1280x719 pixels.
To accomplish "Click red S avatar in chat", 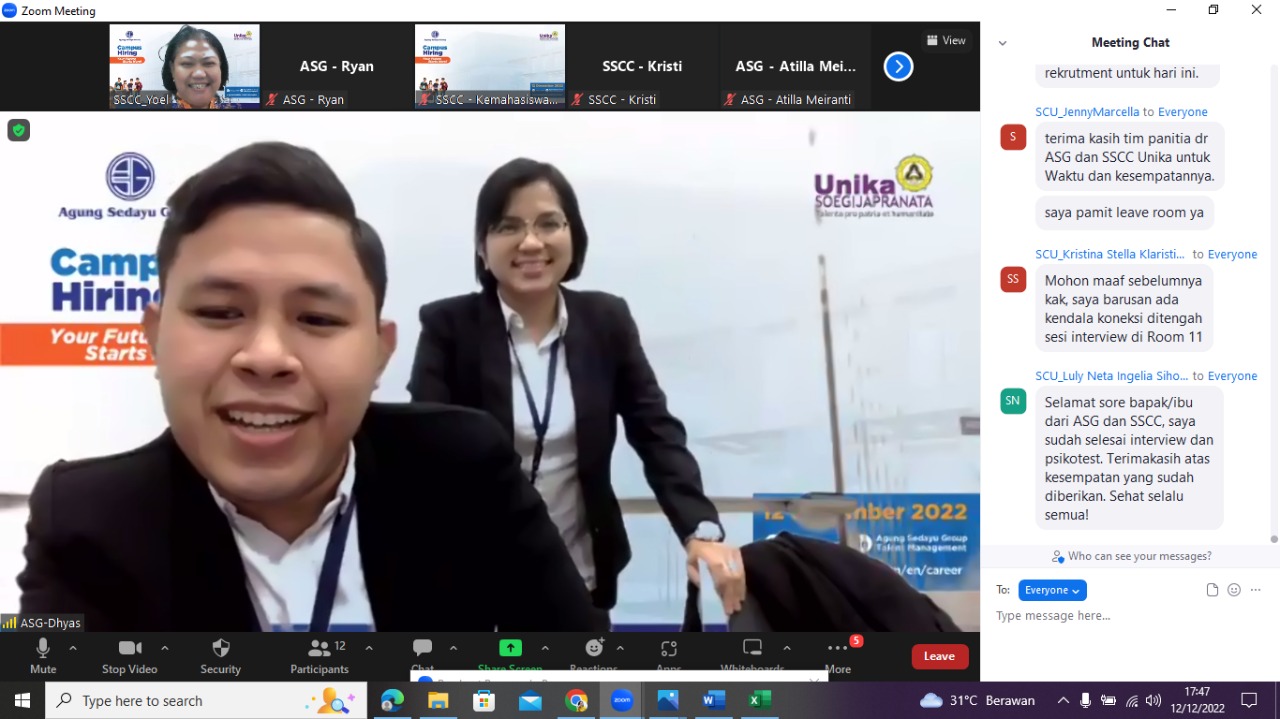I will 1013,137.
